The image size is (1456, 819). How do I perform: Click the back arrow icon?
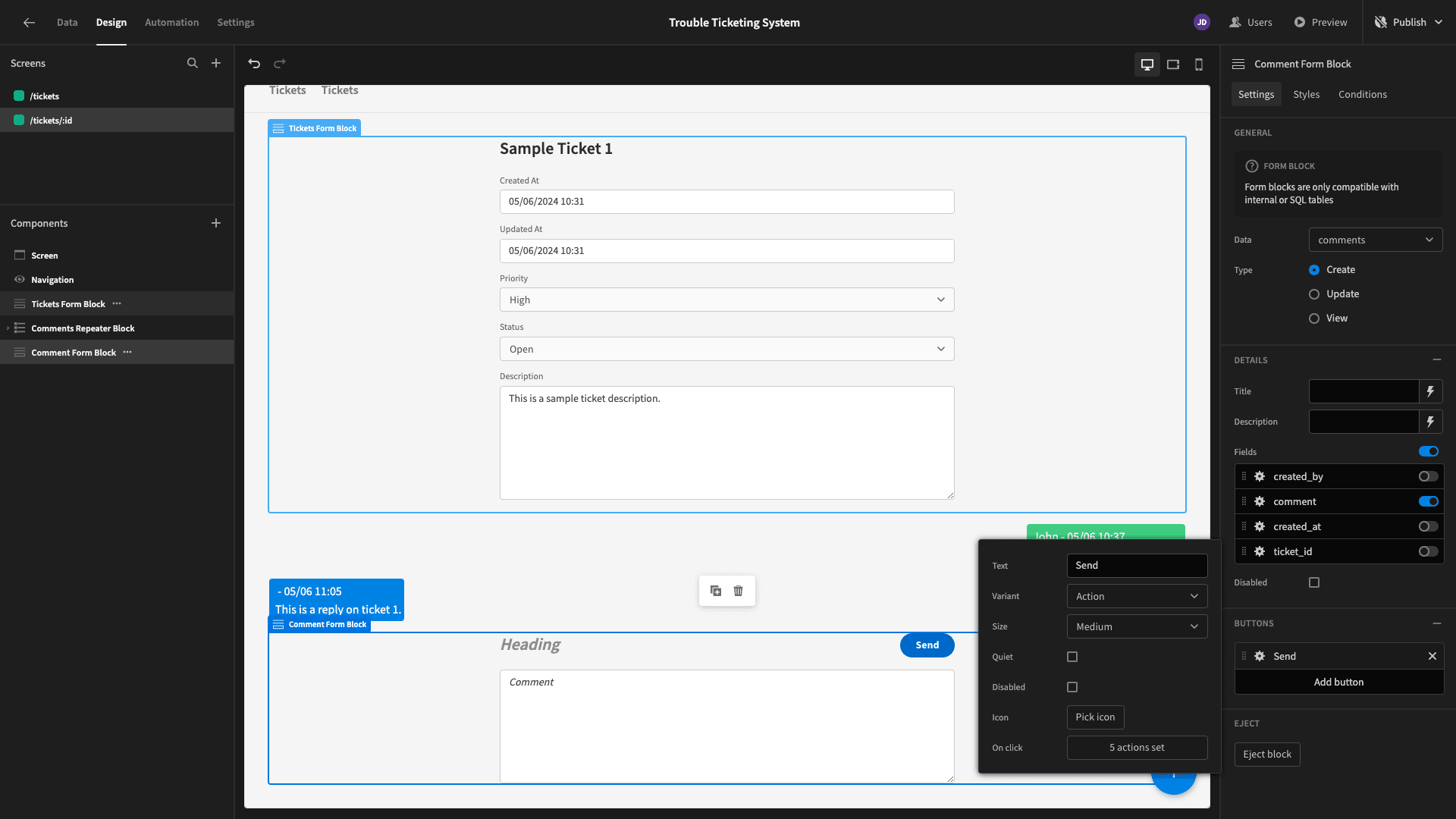point(29,23)
